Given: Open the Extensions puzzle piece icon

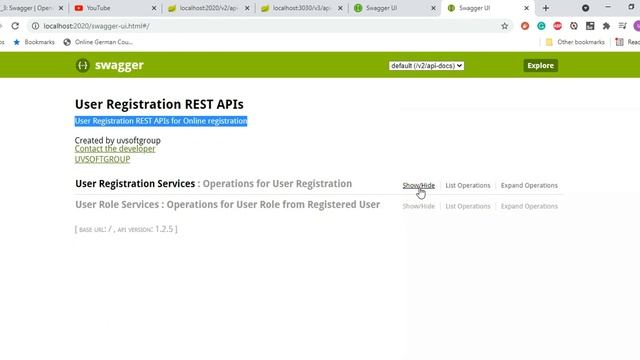Looking at the screenshot, I should tap(607, 26).
